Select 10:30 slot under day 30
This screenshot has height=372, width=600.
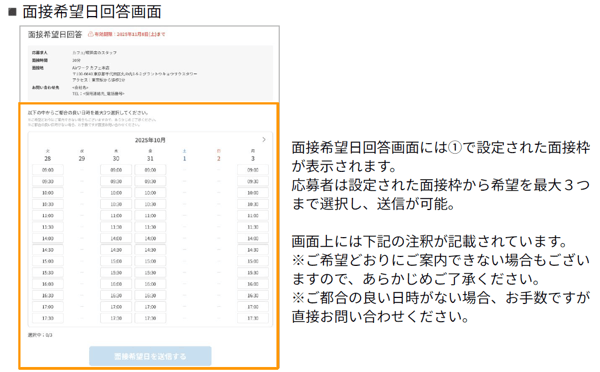click(x=116, y=204)
